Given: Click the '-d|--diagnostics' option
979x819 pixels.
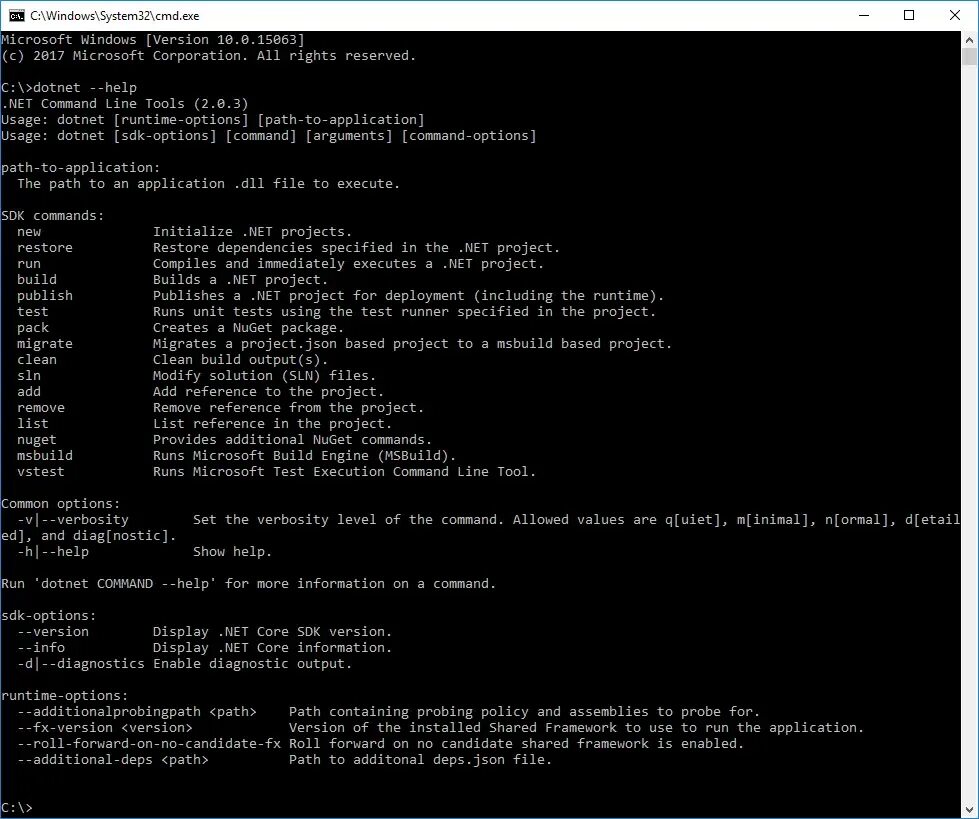Looking at the screenshot, I should (x=81, y=664).
